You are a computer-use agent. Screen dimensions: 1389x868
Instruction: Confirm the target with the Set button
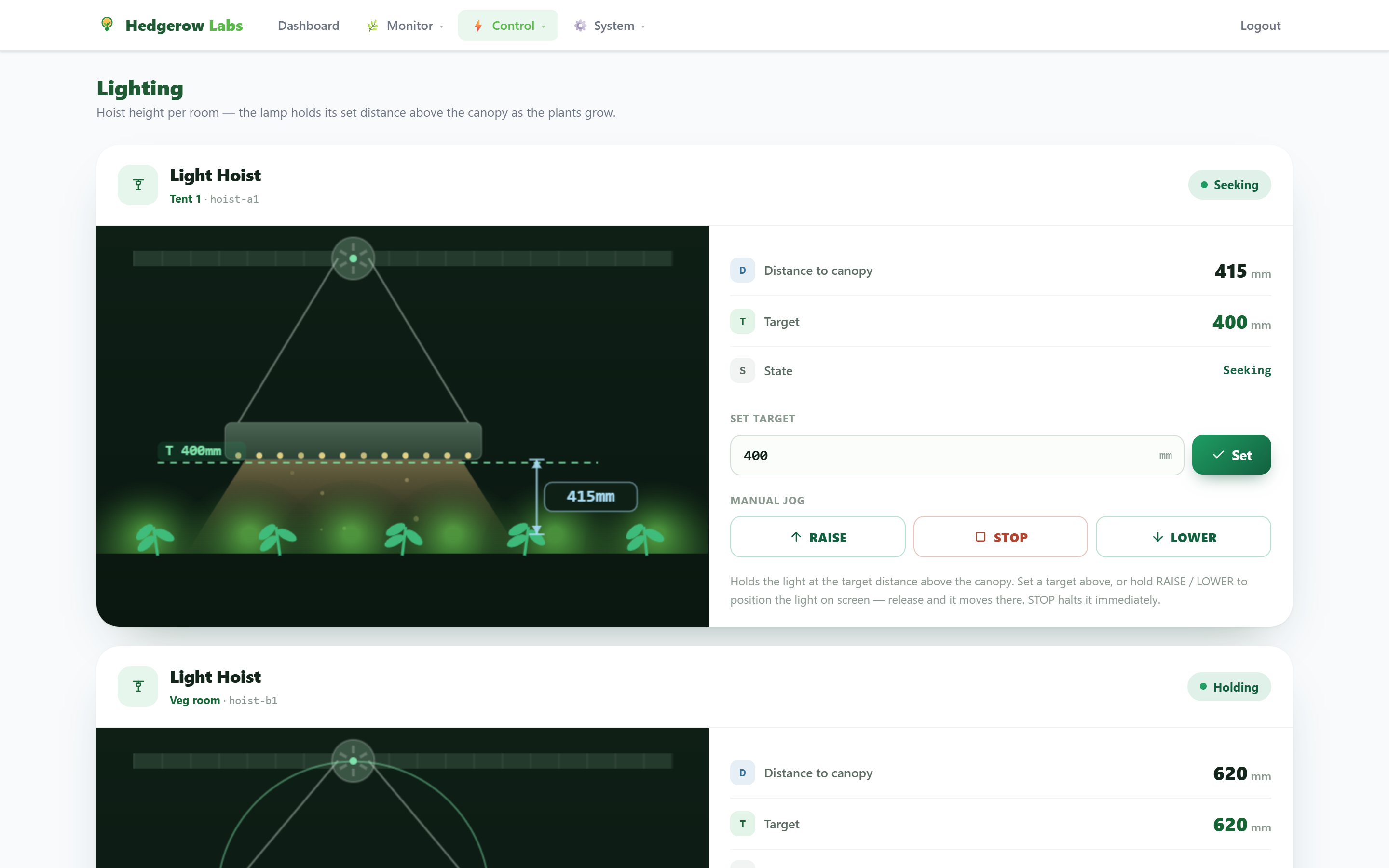tap(1231, 455)
